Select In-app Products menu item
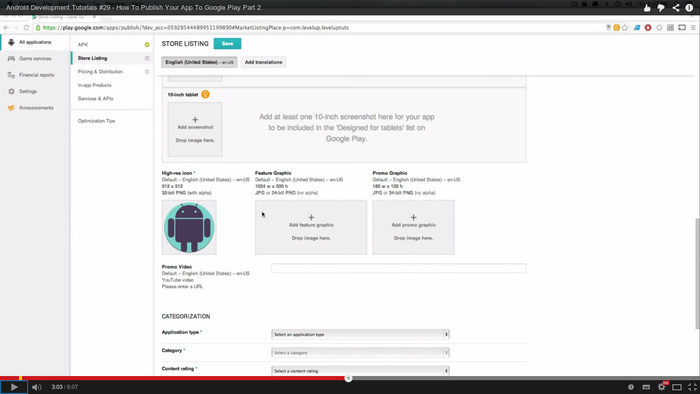Viewport: 700px width, 394px height. (95, 85)
